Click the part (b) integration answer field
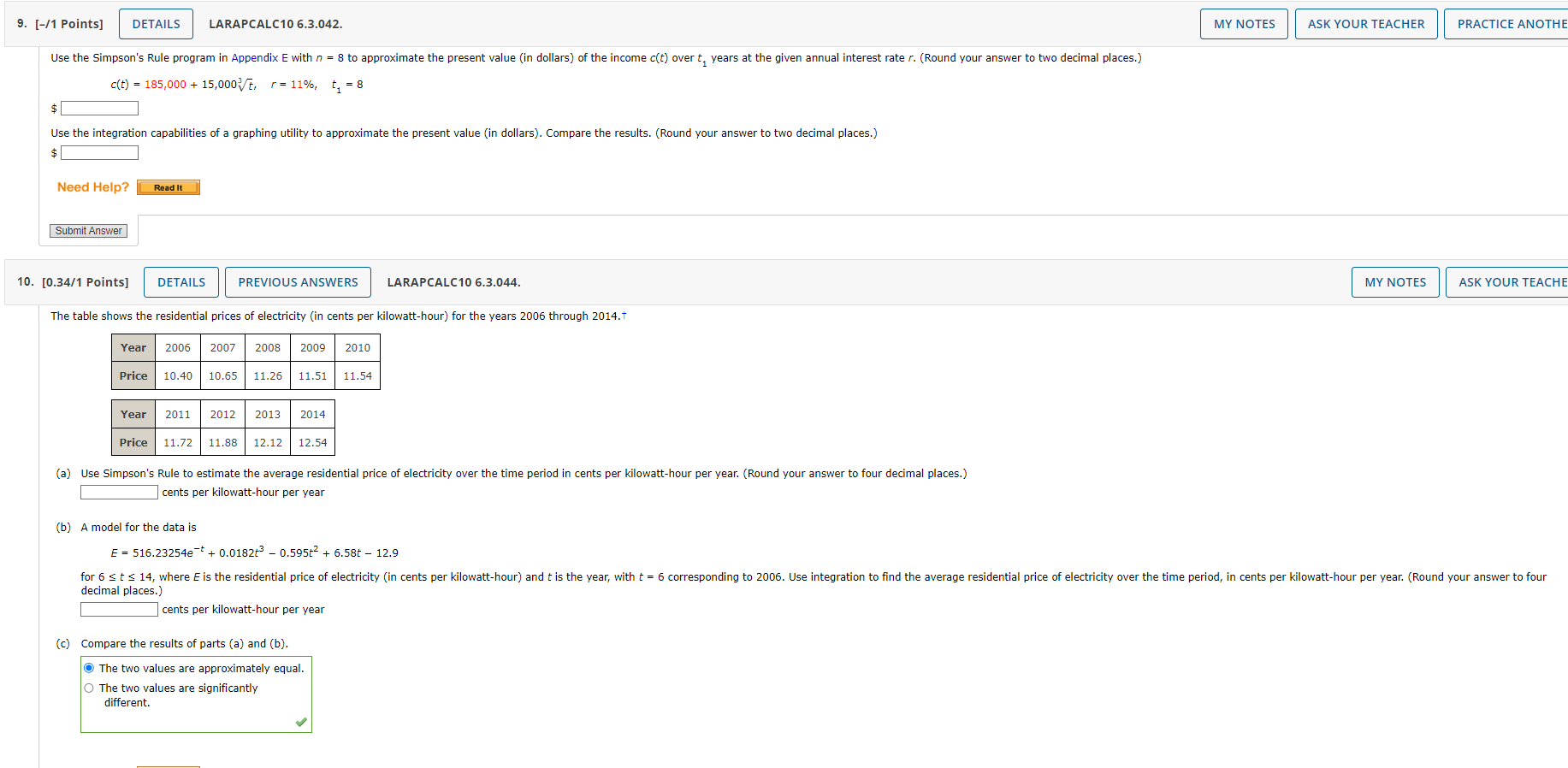Viewport: 1568px width, 768px height. tap(118, 609)
